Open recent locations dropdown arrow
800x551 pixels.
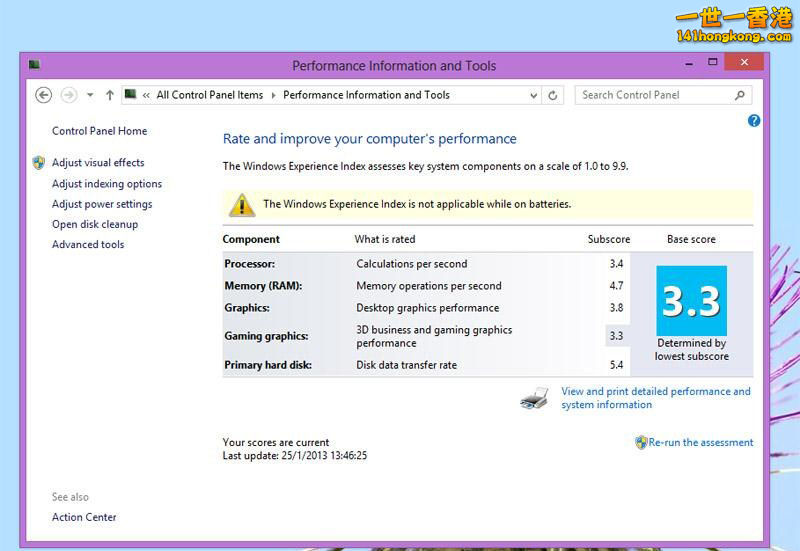coord(90,95)
